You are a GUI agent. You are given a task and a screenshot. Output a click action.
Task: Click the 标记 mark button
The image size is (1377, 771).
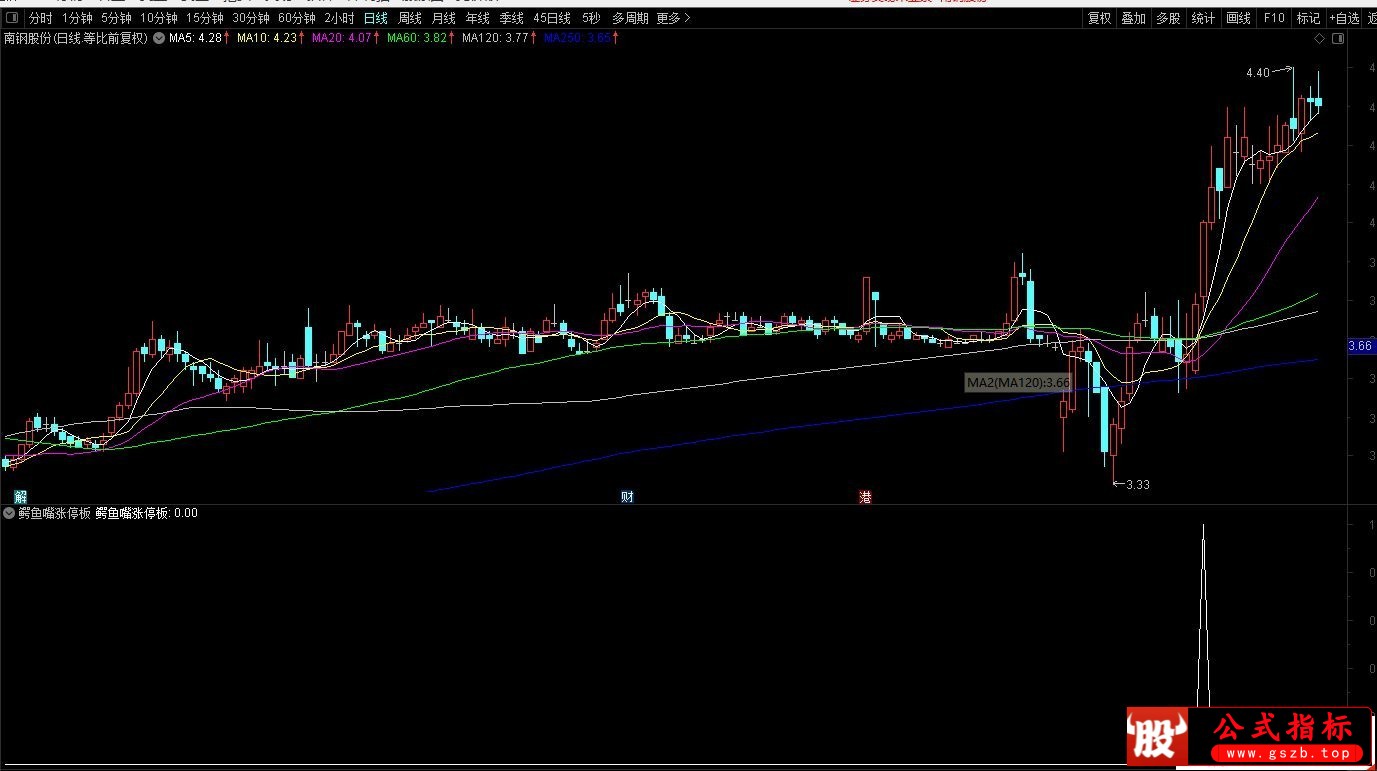pos(1308,18)
